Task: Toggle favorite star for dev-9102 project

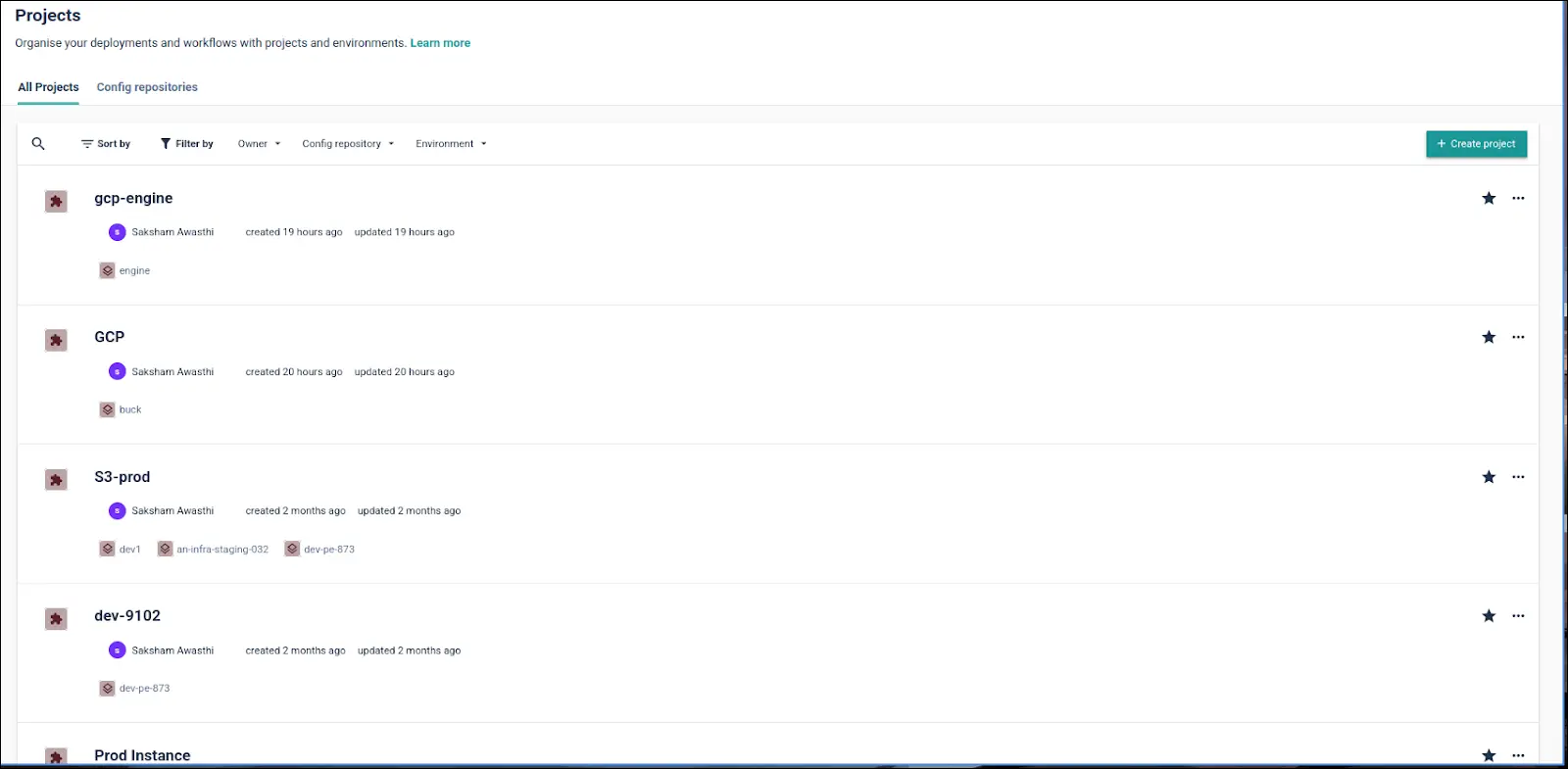Action: (1489, 616)
